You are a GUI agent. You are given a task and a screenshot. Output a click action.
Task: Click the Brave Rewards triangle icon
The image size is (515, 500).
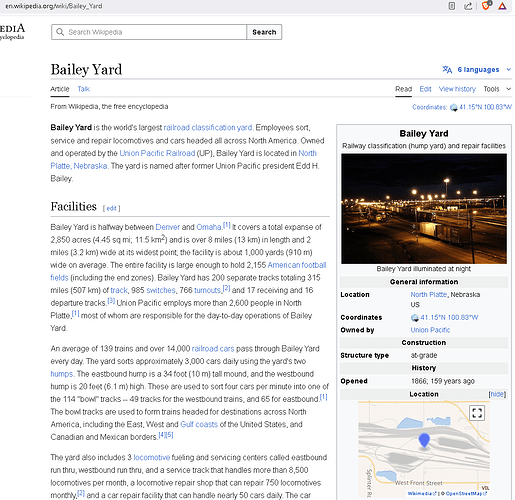(x=502, y=6)
